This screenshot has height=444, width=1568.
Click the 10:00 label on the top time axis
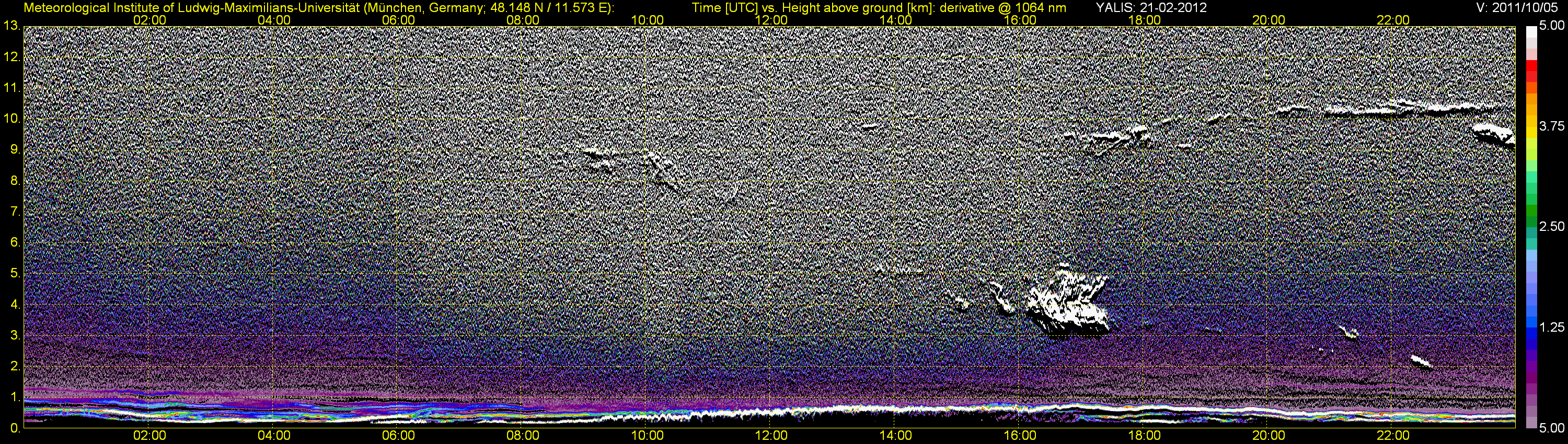pos(647,20)
